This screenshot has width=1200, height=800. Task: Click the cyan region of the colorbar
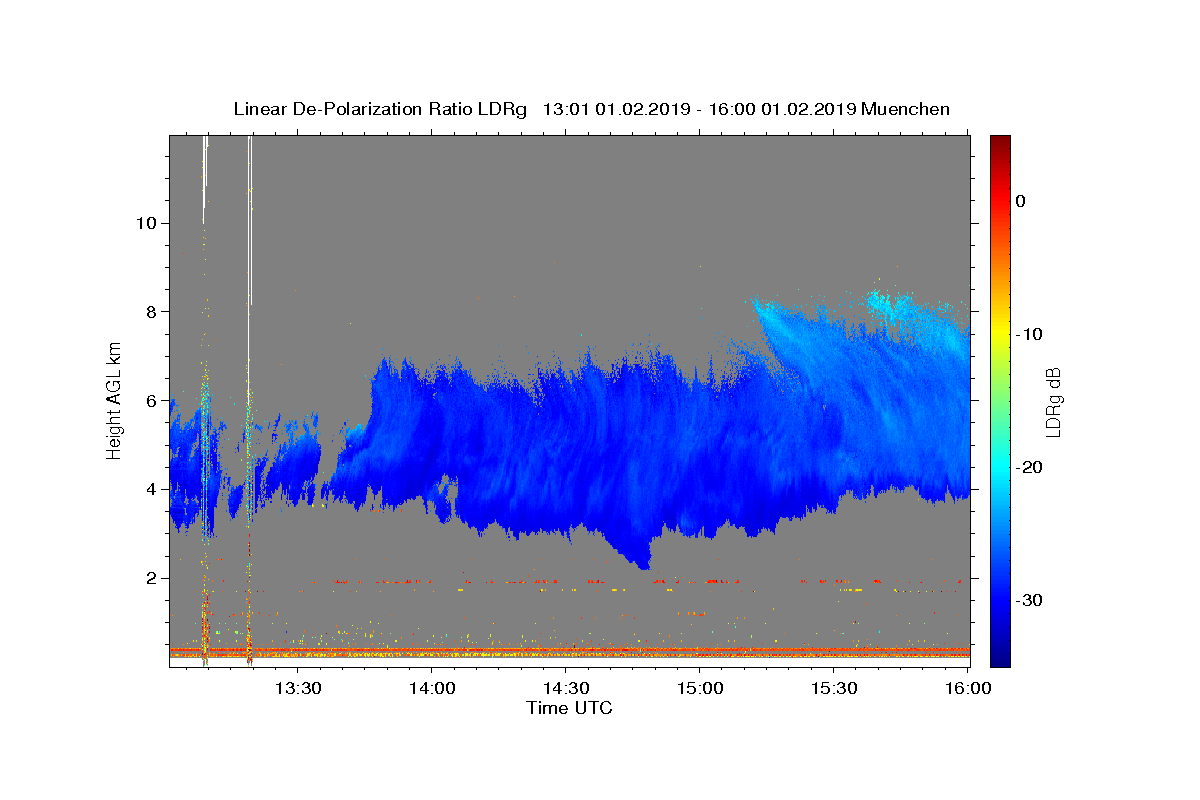(999, 467)
